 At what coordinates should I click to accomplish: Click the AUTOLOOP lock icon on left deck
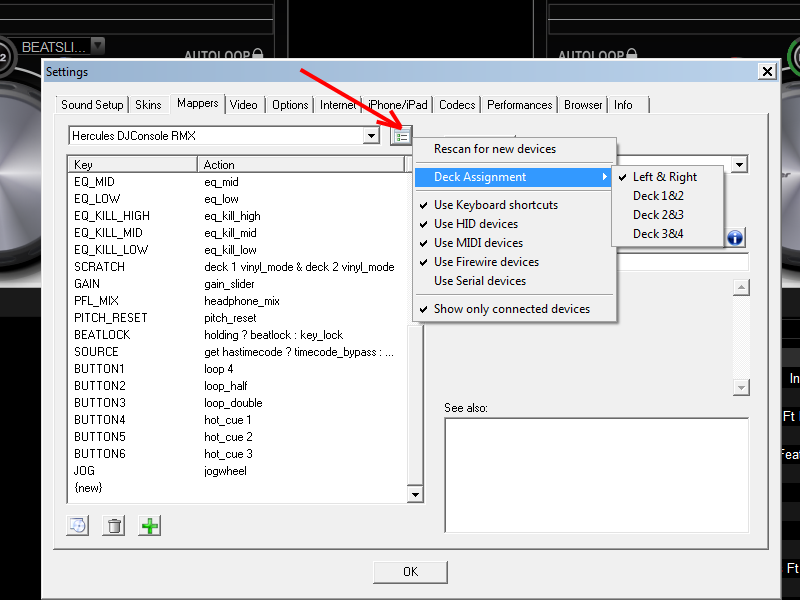(258, 54)
